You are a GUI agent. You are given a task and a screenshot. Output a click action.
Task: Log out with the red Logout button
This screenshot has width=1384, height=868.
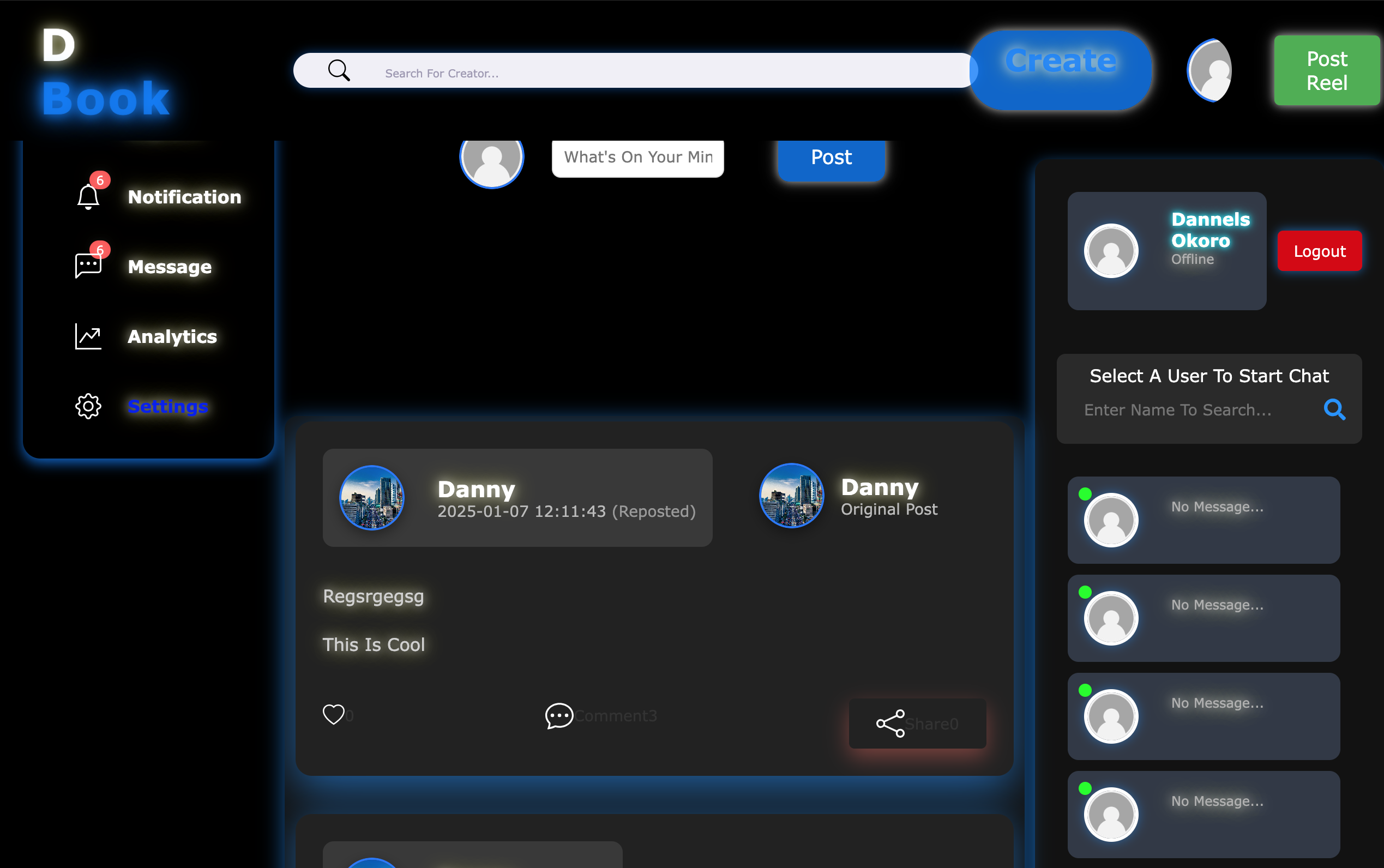tap(1319, 250)
